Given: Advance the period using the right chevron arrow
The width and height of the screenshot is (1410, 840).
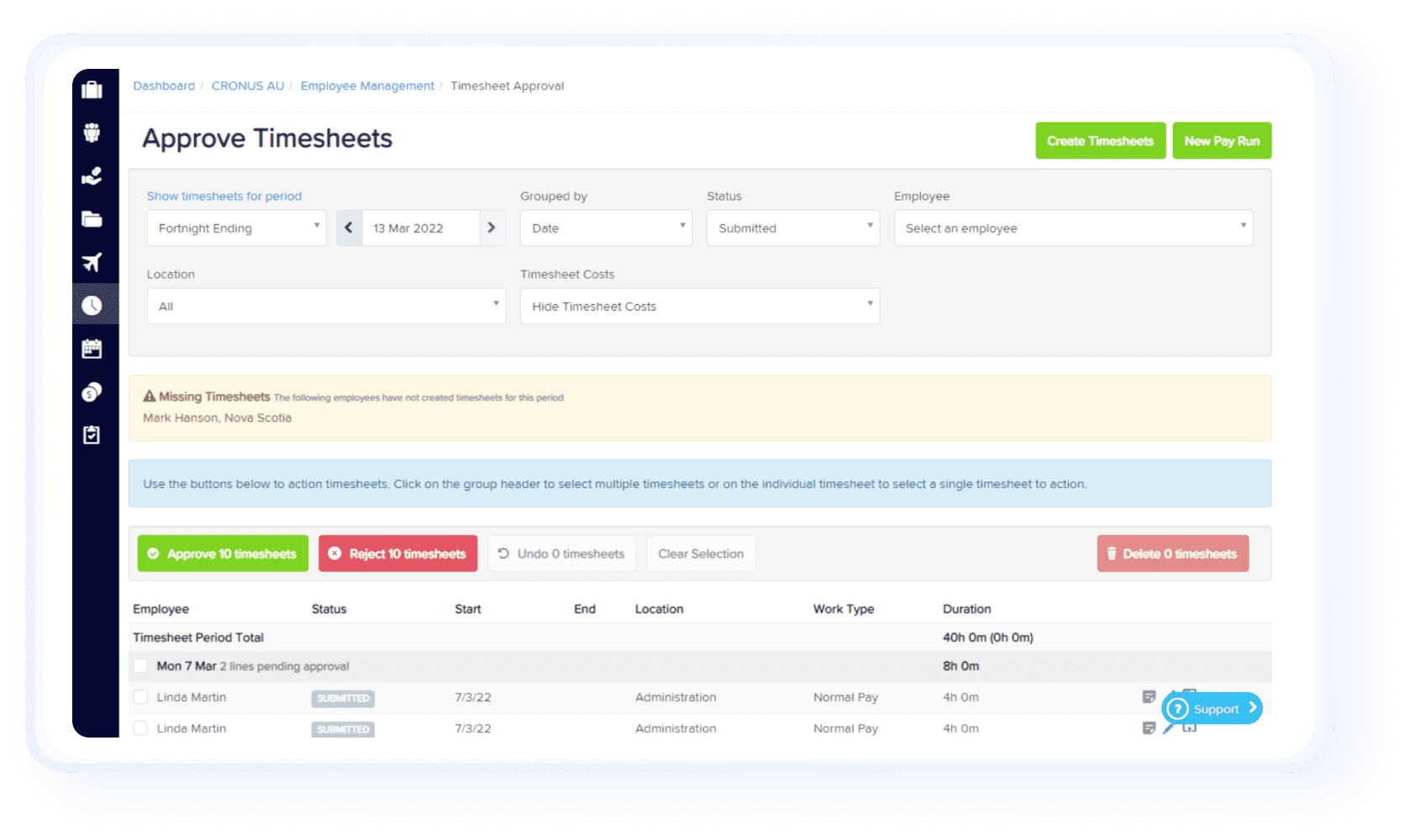Looking at the screenshot, I should (492, 228).
